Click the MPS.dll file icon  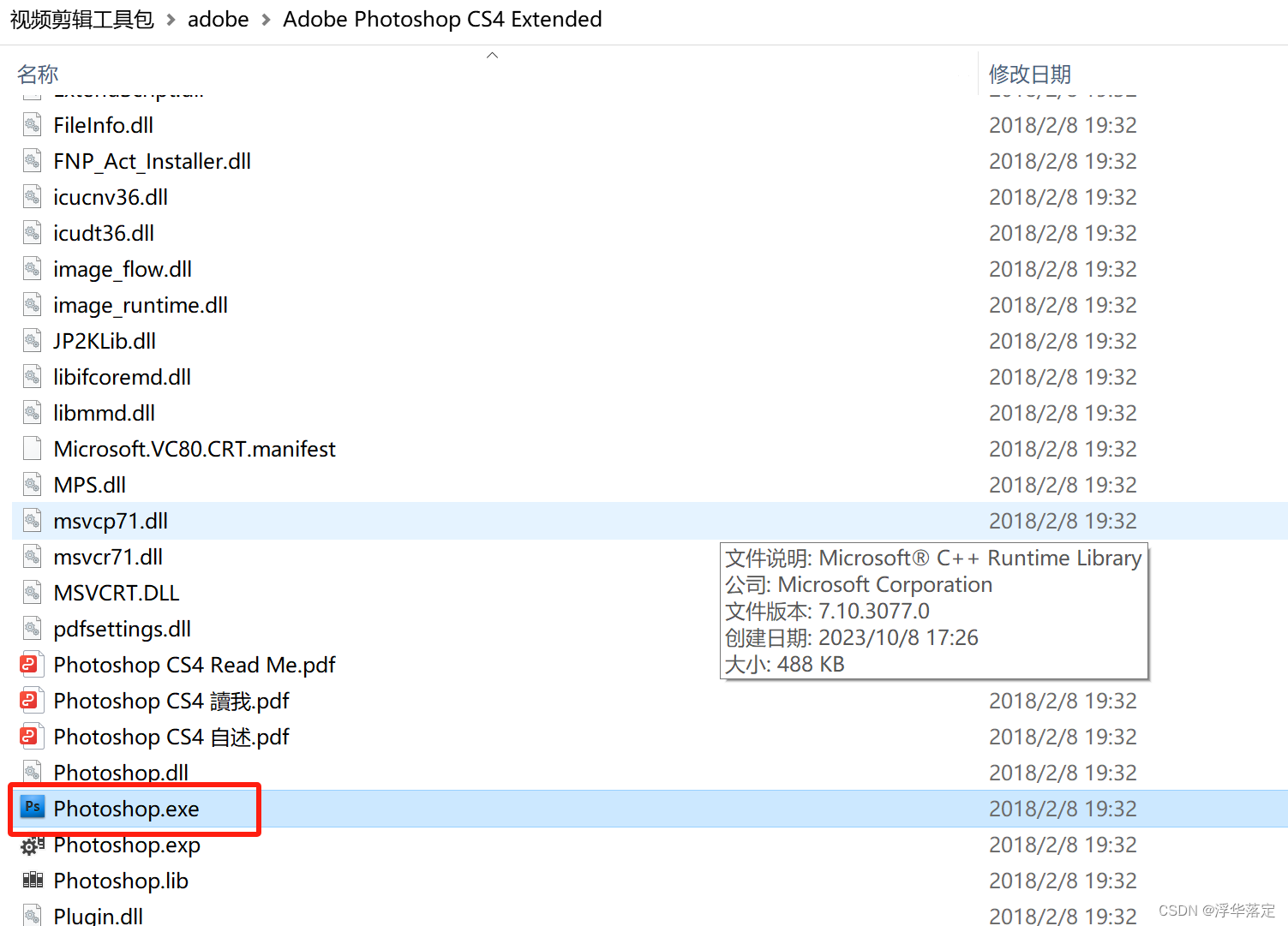[x=32, y=485]
